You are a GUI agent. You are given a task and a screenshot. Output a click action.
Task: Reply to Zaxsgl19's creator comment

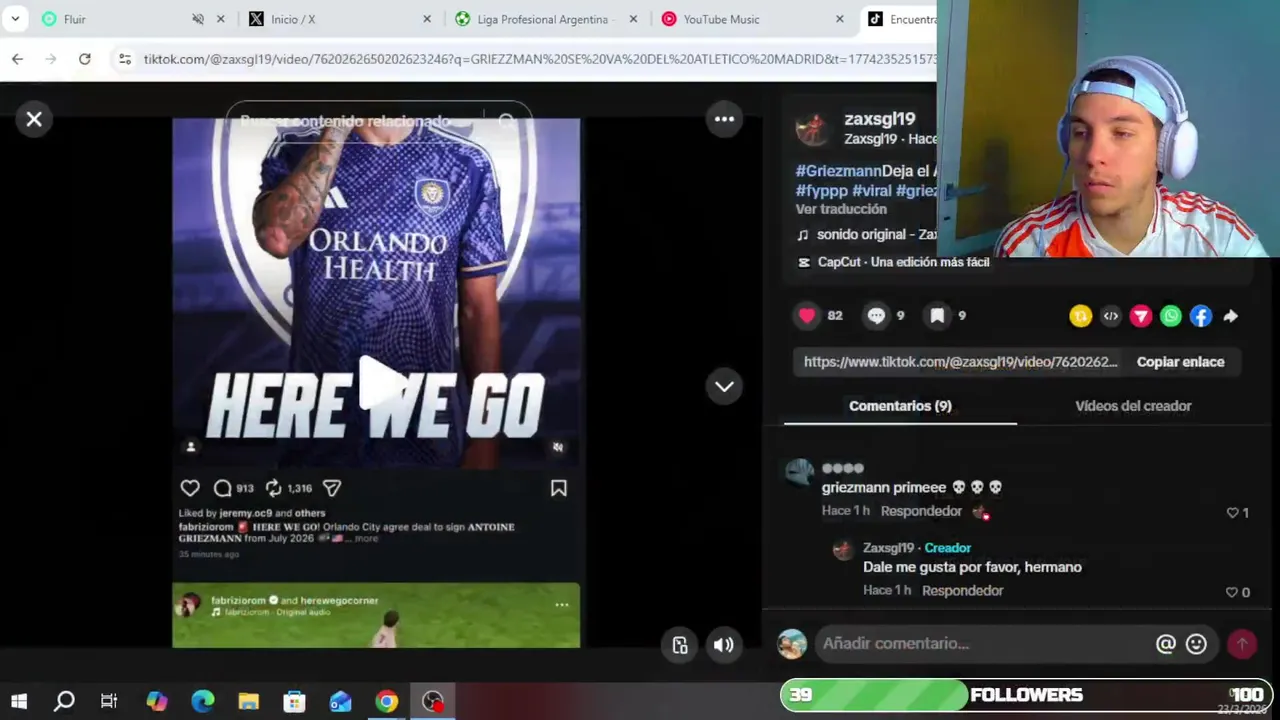click(962, 590)
